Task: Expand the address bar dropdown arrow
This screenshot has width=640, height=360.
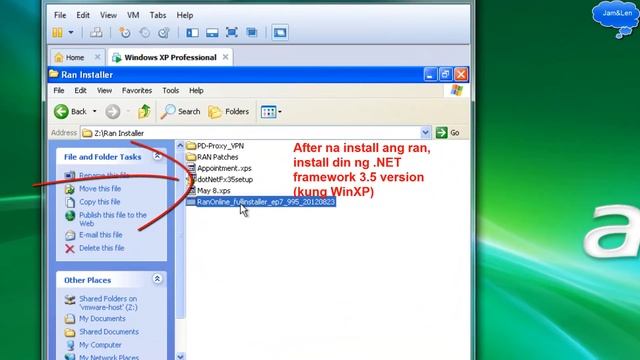Action: click(425, 133)
